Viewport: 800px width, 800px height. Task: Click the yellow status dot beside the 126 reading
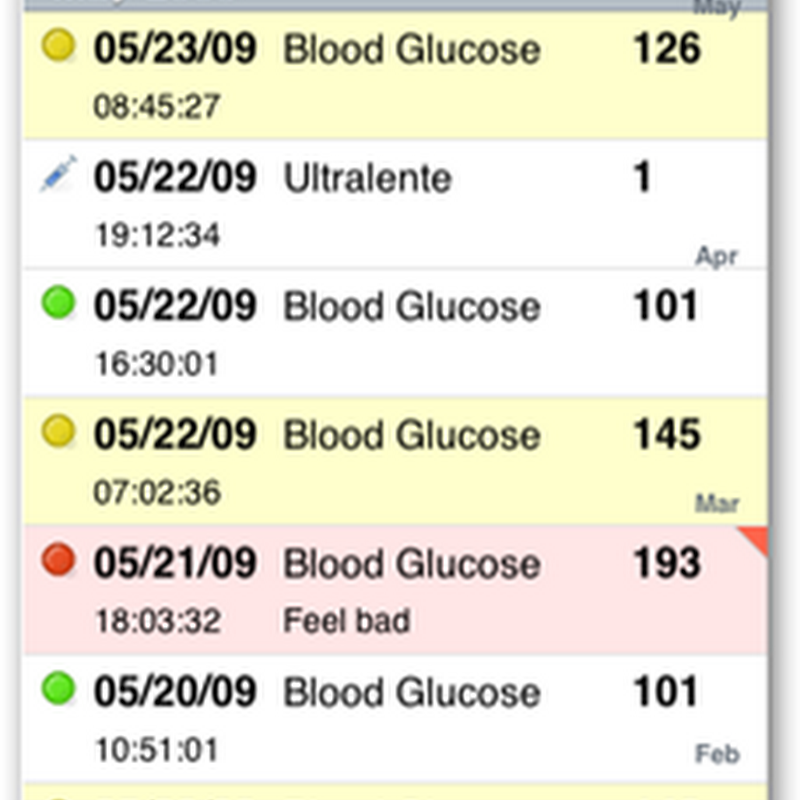tap(59, 46)
